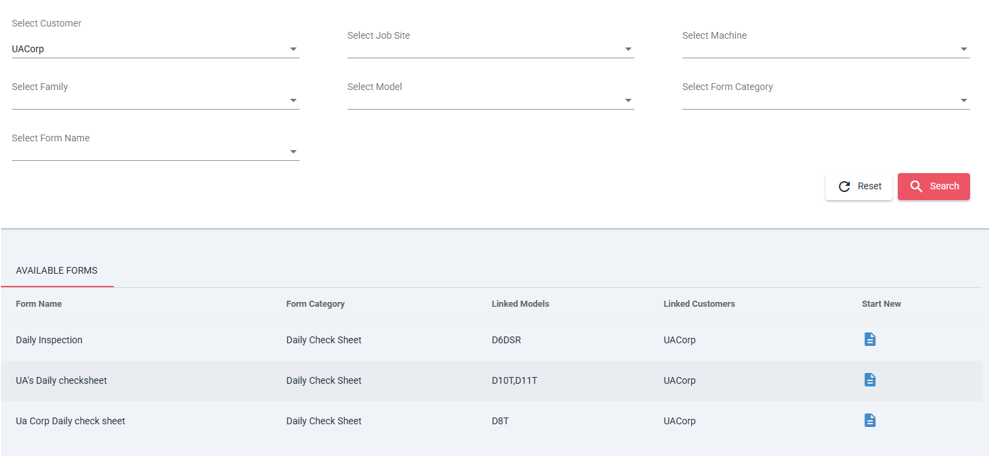Open the Select Machine dropdown
Screen dimensions: 989x459
(x=963, y=49)
